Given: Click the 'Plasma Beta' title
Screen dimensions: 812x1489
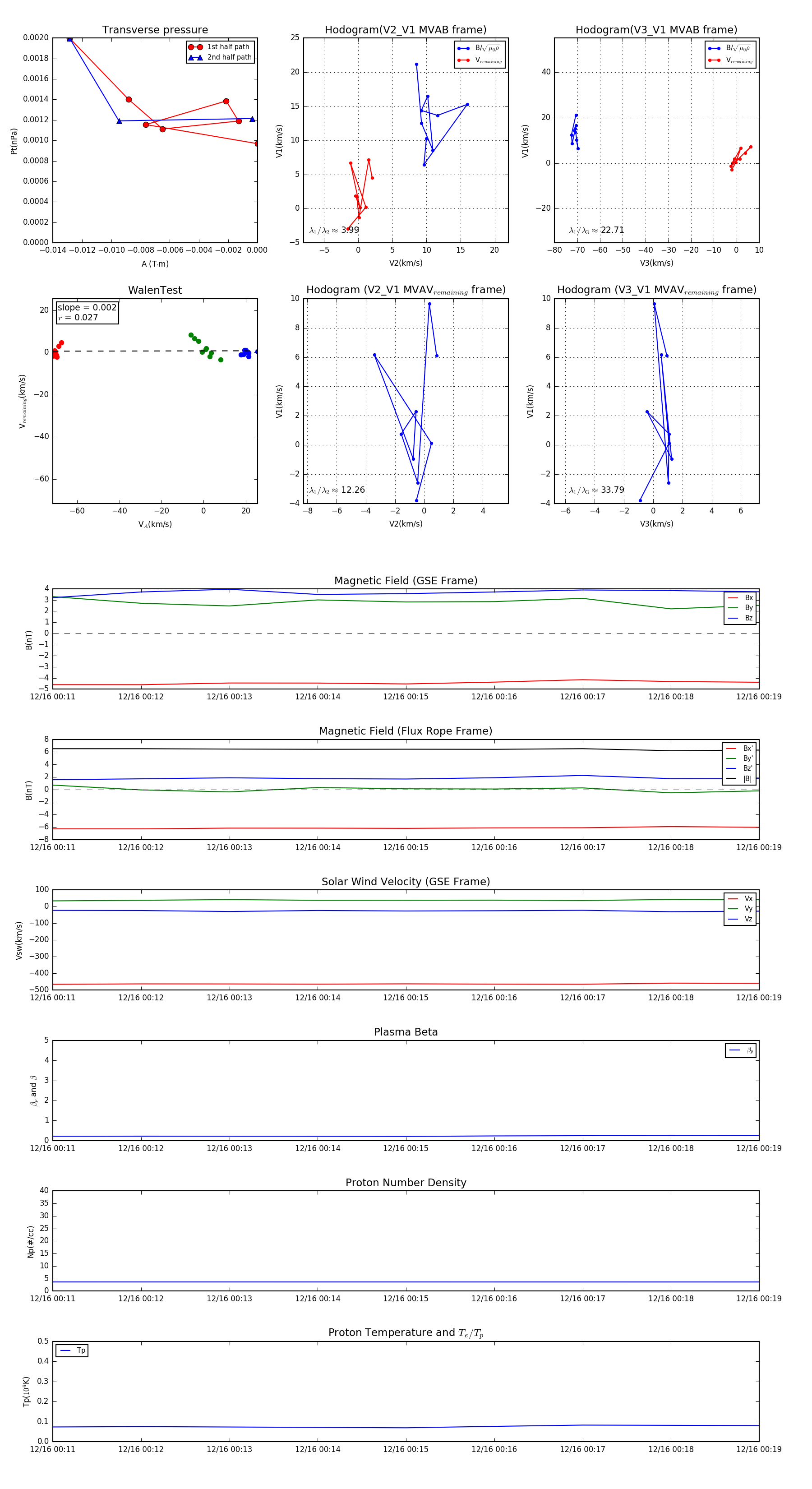Looking at the screenshot, I should pyautogui.click(x=406, y=1032).
